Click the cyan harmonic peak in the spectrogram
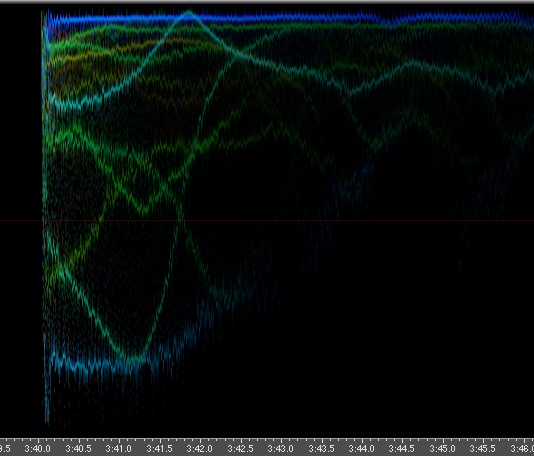The height and width of the screenshot is (456, 534). click(188, 14)
